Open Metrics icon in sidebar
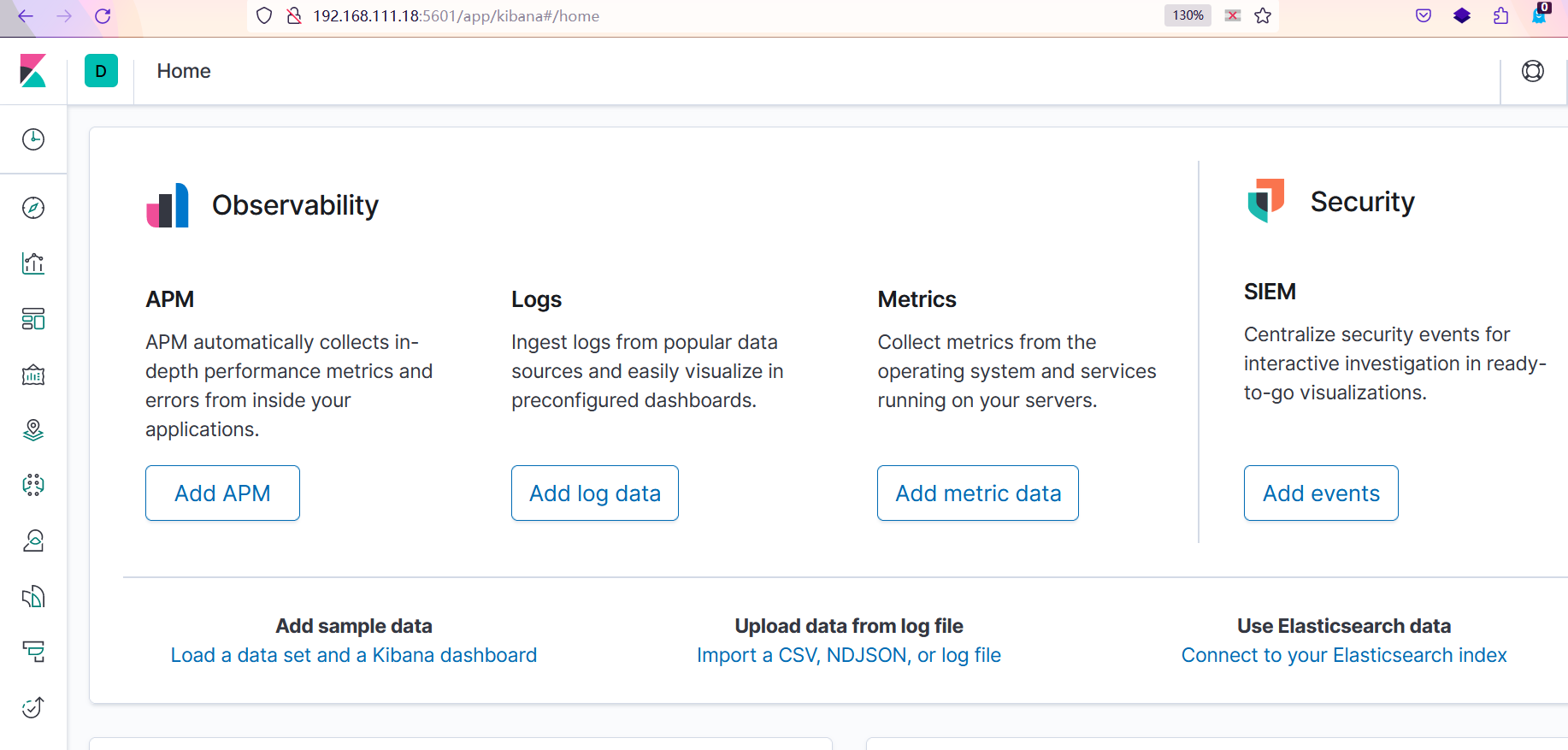1568x750 pixels. point(33,540)
